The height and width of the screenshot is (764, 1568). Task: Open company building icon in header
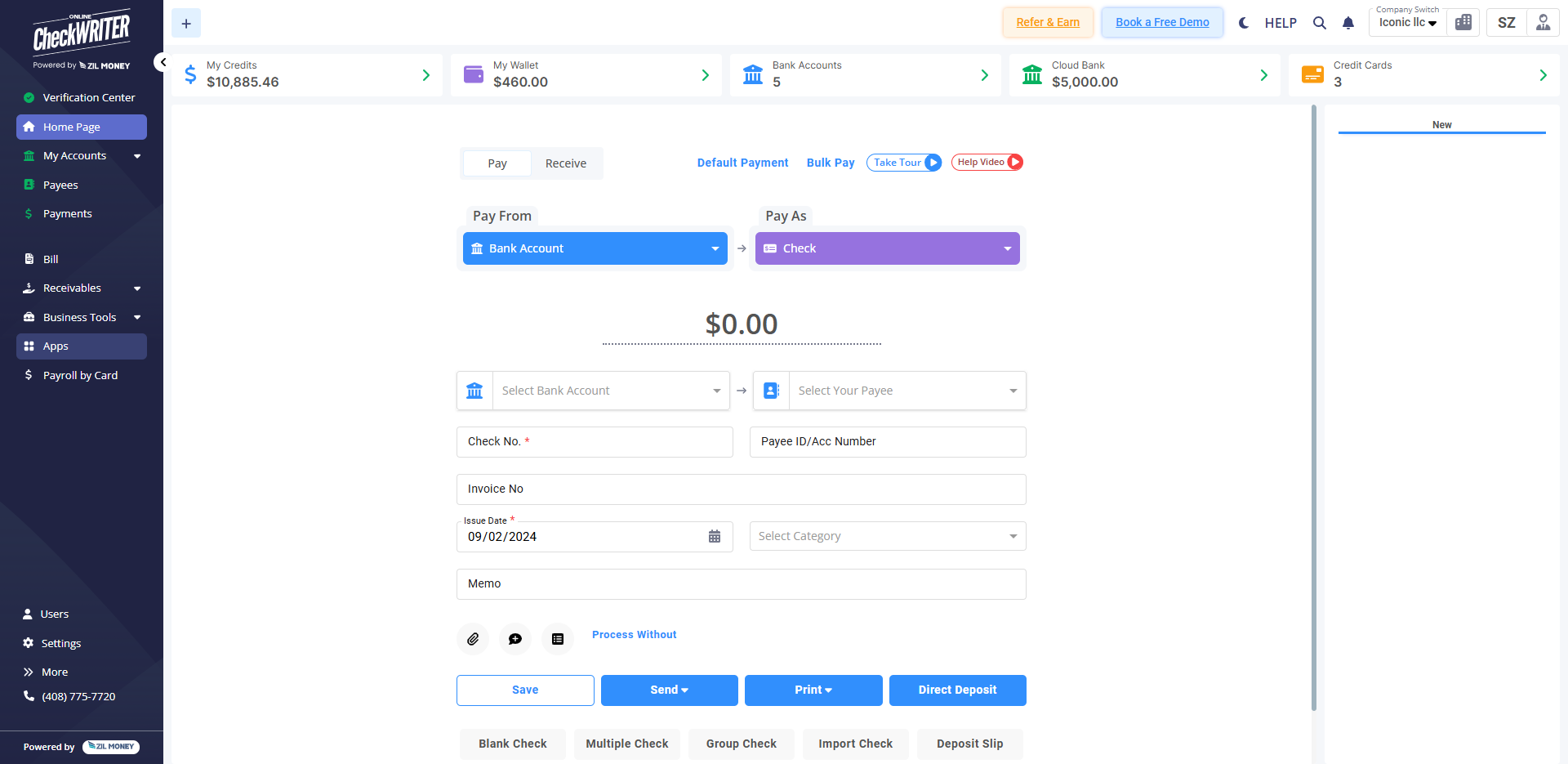click(1463, 23)
